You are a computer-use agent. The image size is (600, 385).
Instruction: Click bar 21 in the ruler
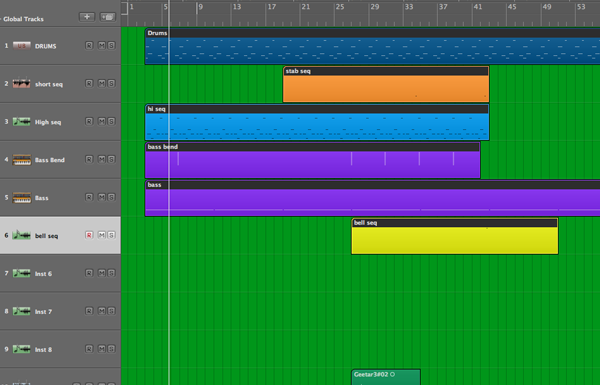coord(305,7)
